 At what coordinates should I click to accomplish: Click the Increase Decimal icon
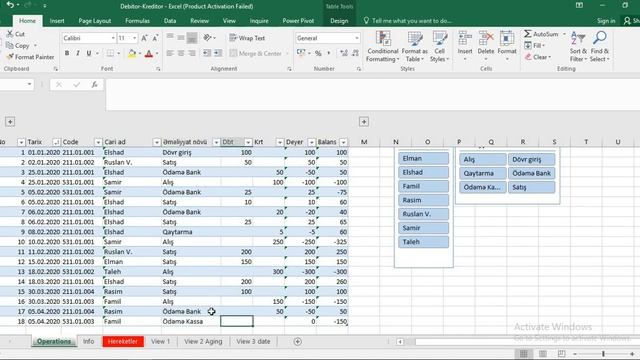tap(344, 53)
